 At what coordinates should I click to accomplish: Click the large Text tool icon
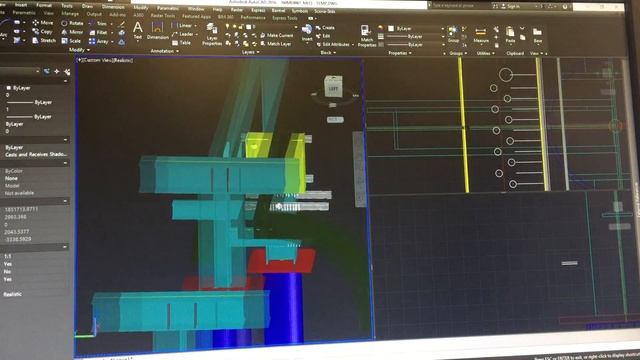pyautogui.click(x=138, y=28)
